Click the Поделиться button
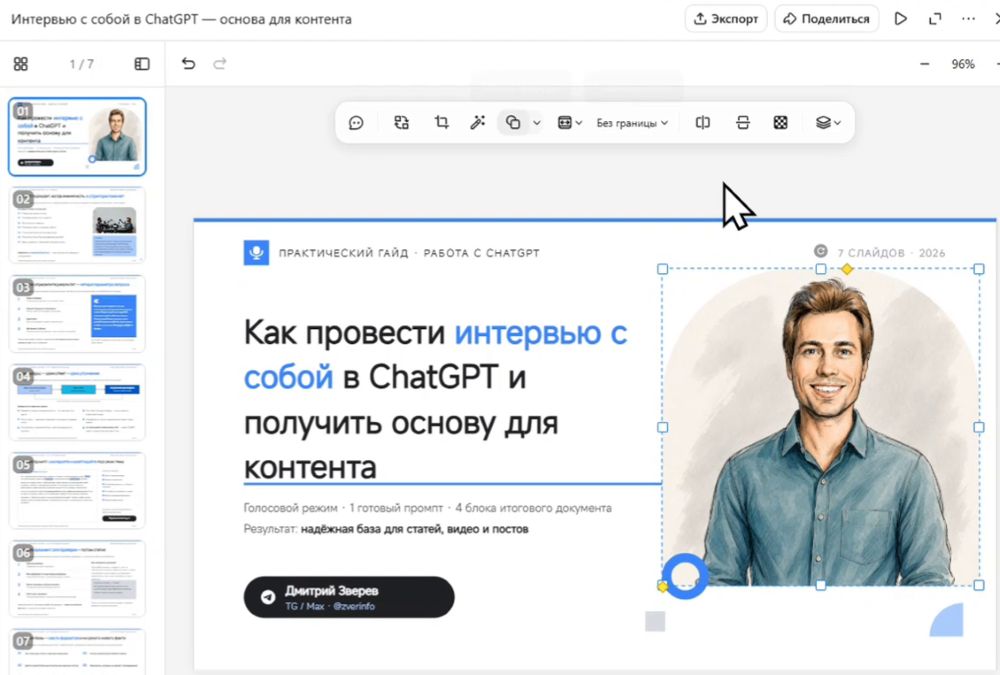Viewport: 1000px width, 675px height. tap(827, 19)
